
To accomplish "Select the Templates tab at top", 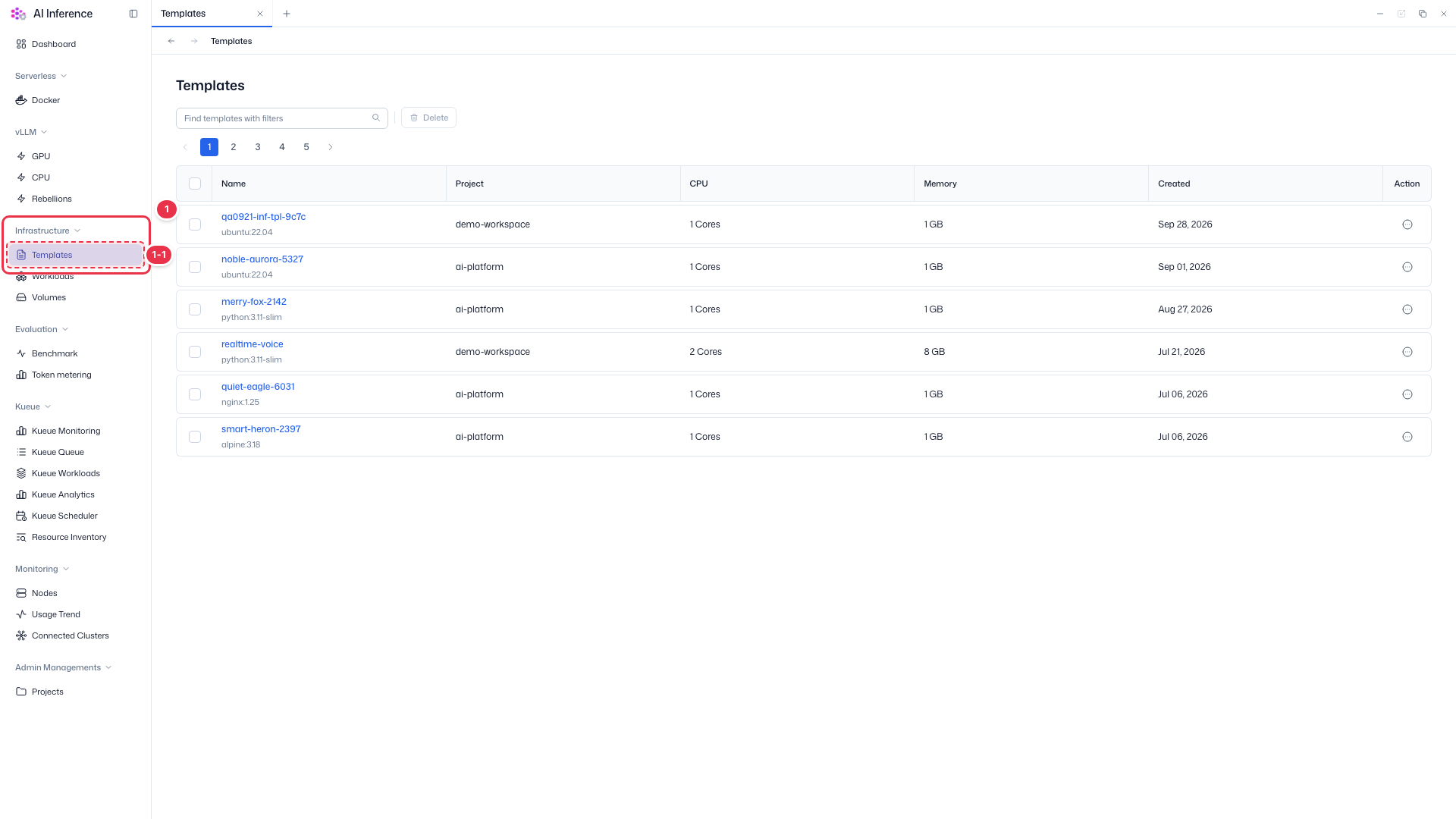I will tap(212, 14).
